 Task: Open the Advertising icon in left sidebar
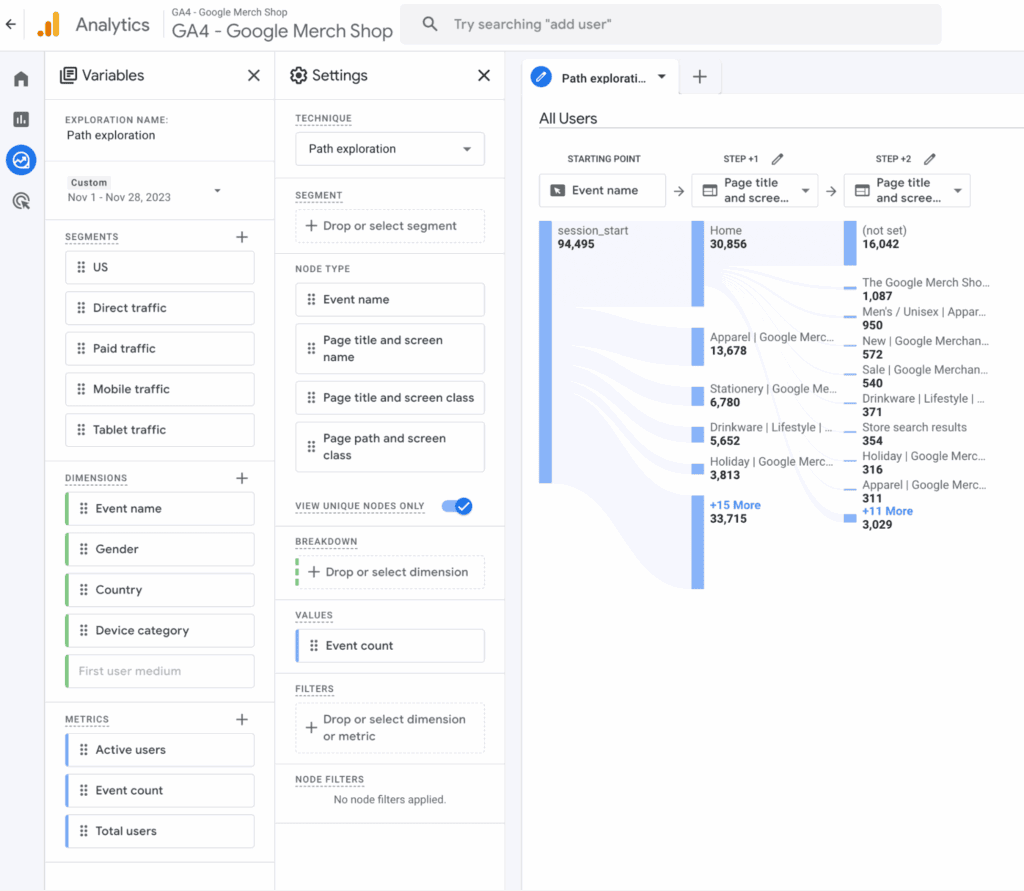[21, 201]
